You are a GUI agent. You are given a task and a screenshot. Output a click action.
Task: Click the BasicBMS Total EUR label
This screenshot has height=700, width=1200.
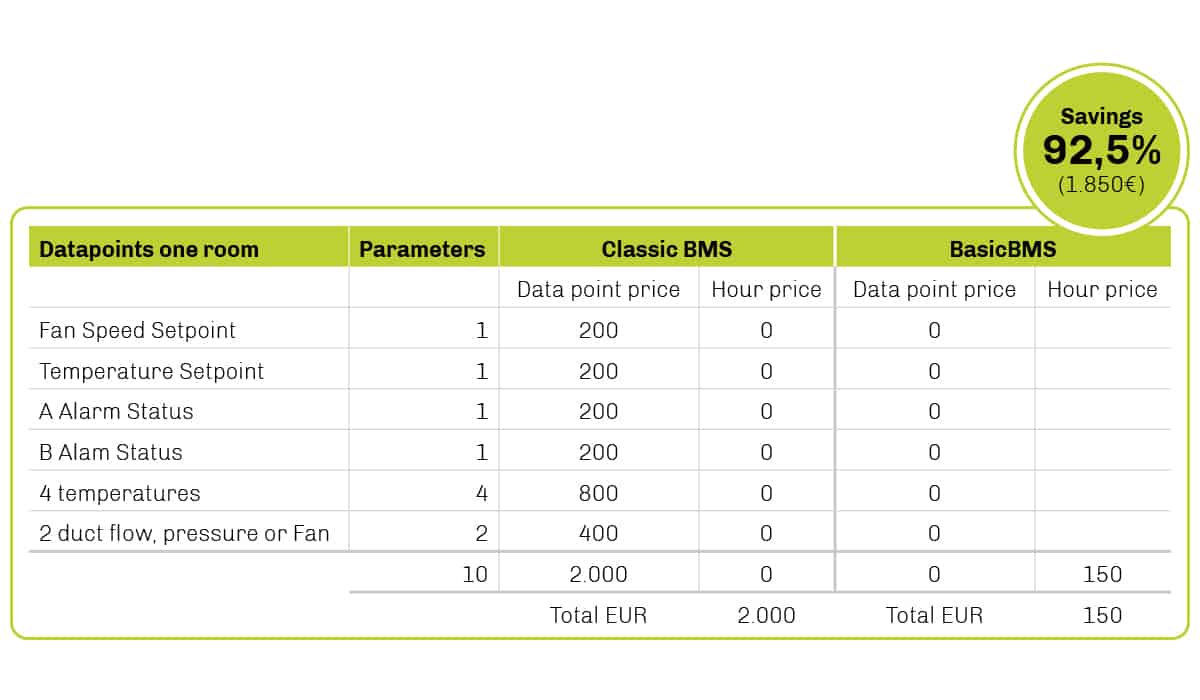point(934,615)
